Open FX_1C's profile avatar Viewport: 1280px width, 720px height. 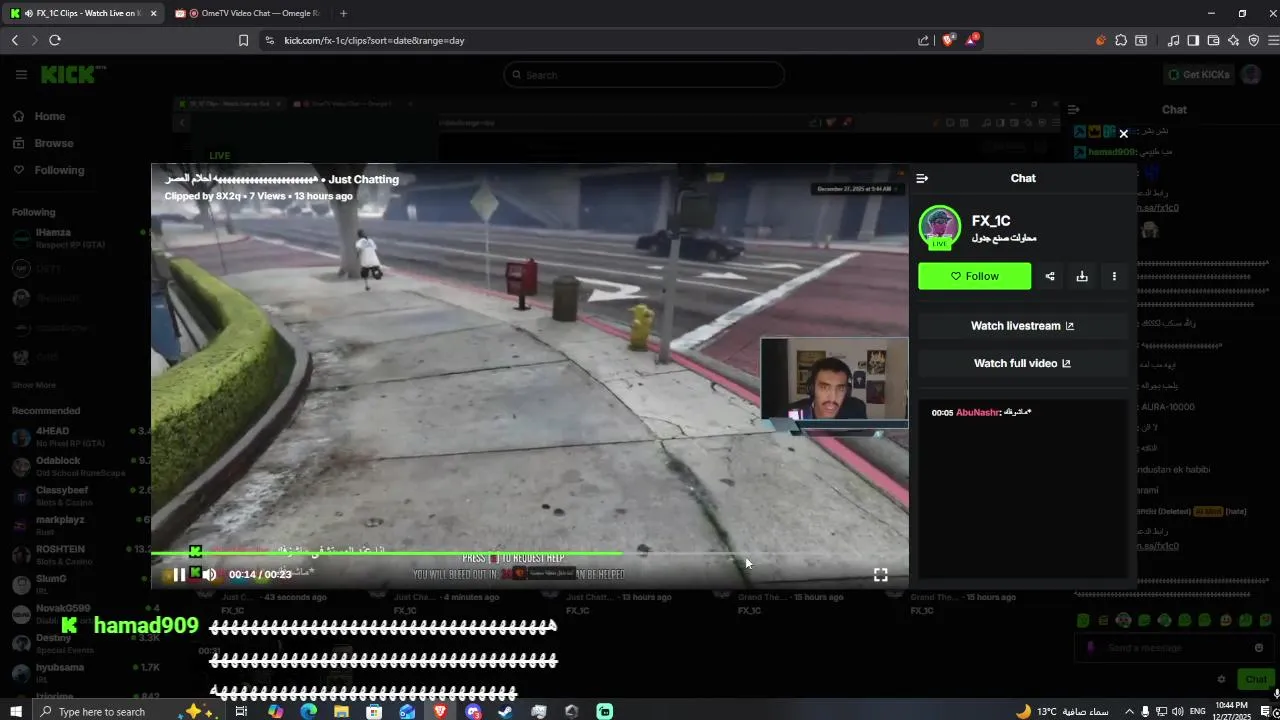pos(940,227)
